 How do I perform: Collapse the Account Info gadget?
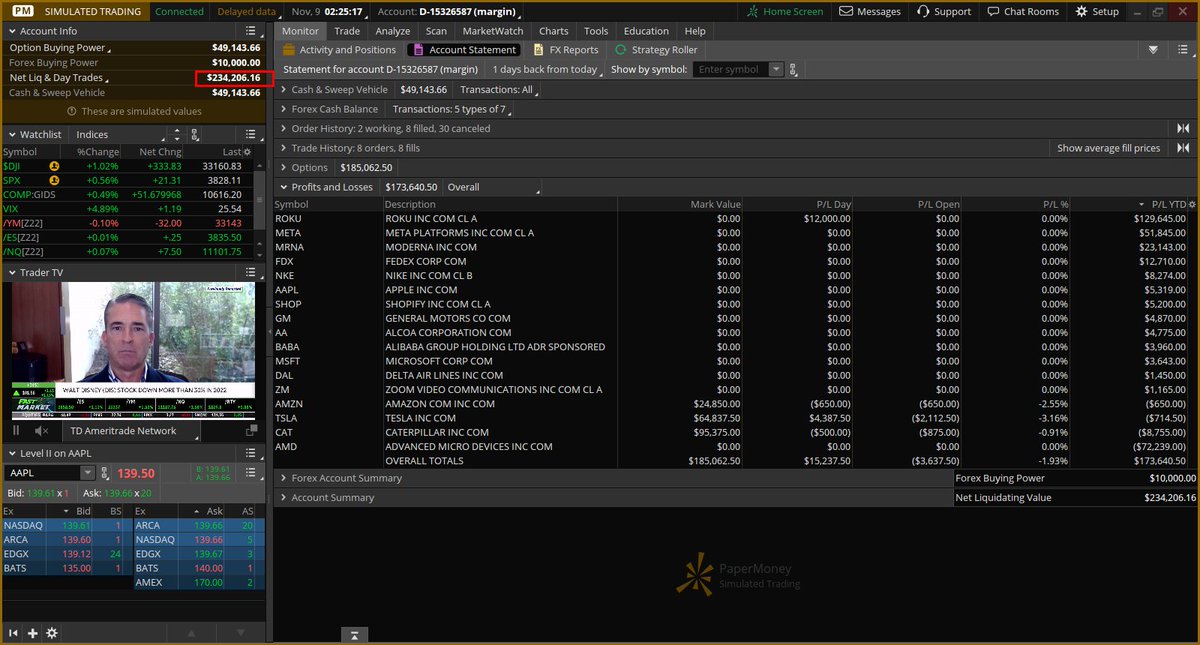(11, 31)
